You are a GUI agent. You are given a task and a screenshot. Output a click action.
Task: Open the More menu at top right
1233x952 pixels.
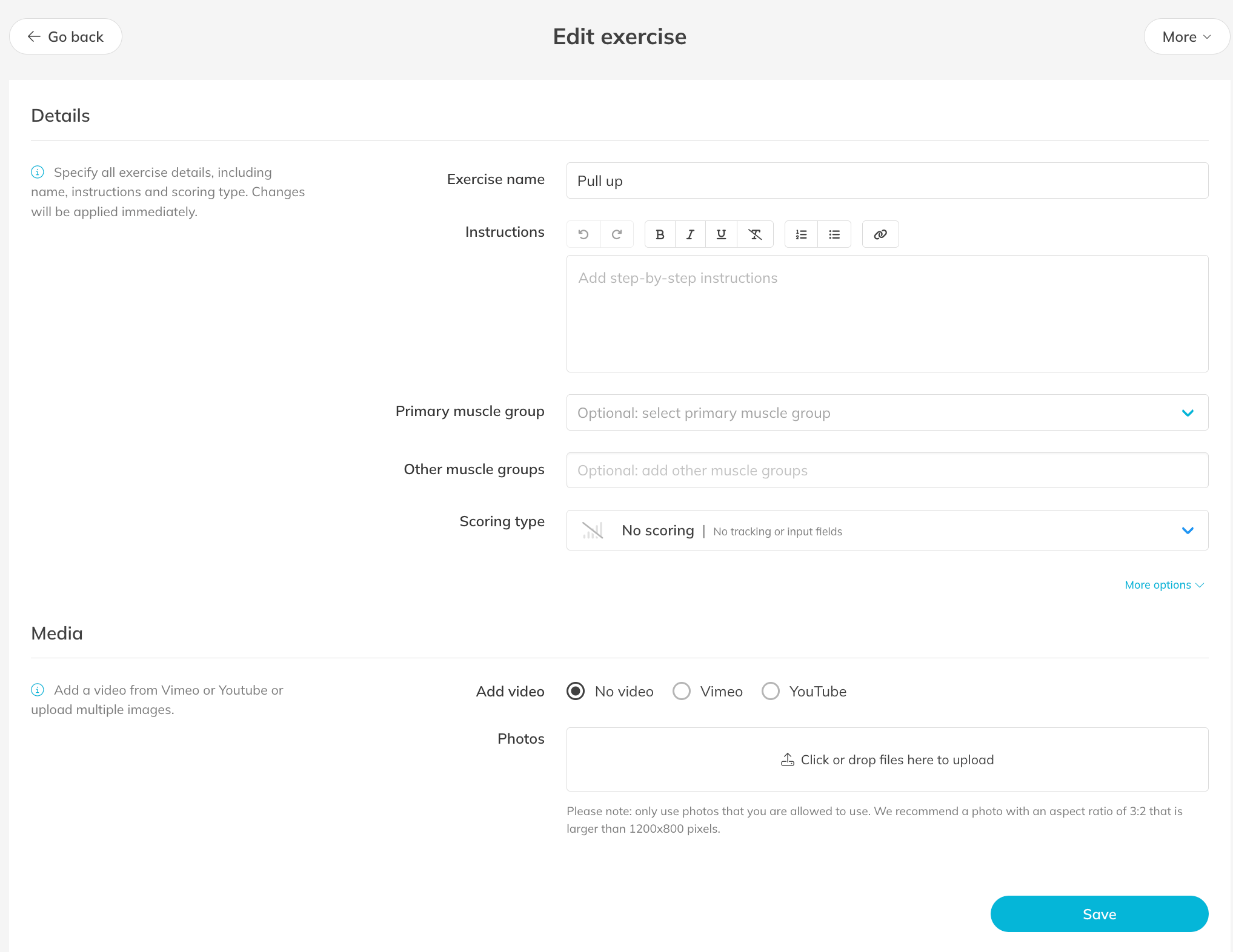coord(1186,37)
